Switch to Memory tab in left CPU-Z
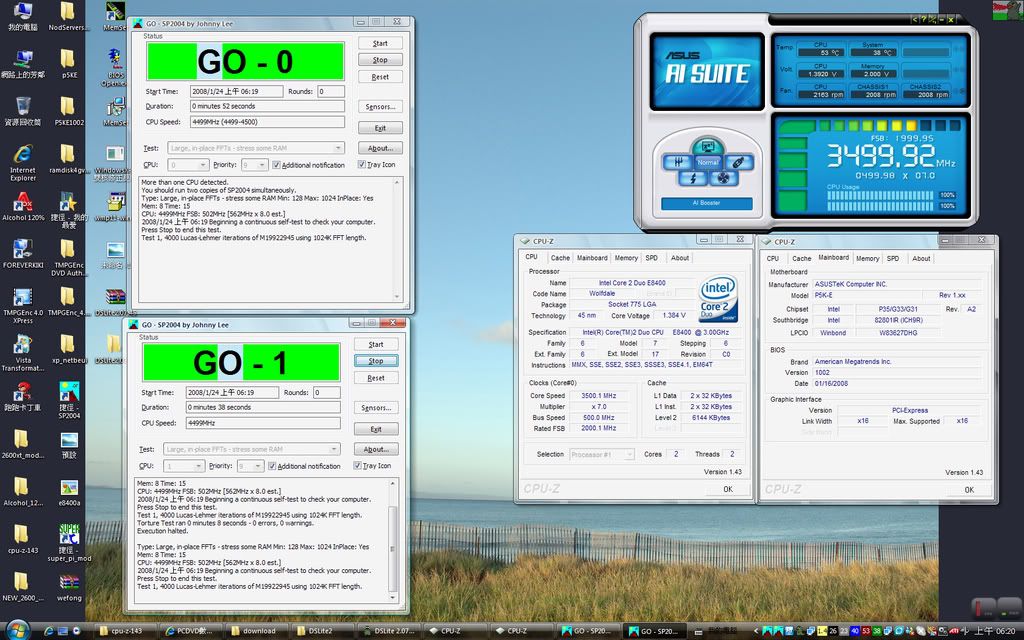 [626, 258]
